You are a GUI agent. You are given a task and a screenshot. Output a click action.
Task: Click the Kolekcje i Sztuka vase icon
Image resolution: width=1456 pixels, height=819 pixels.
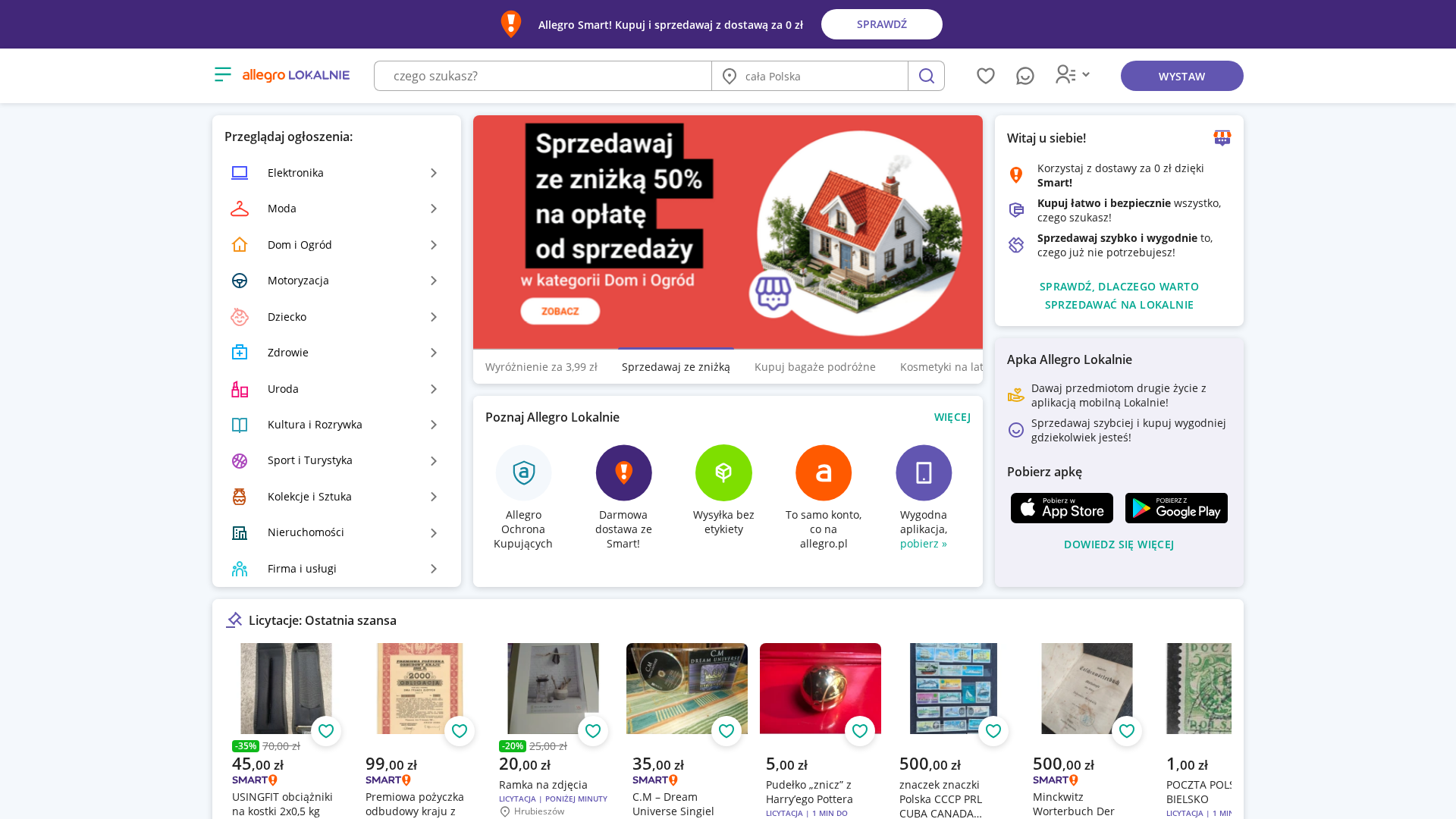click(240, 497)
